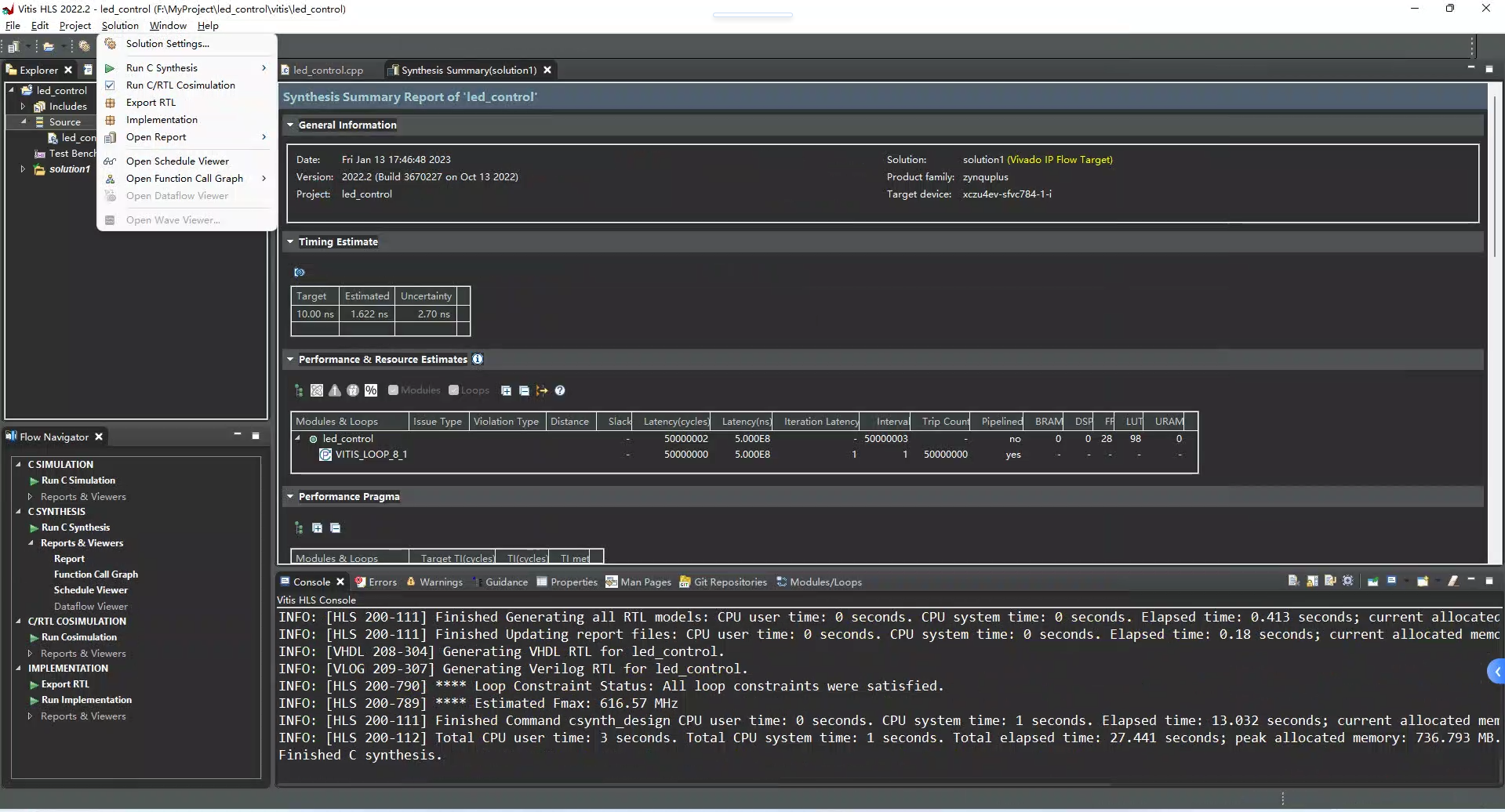The height and width of the screenshot is (812, 1505).
Task: Click the help question mark icon in performance toolbar
Action: 560,390
